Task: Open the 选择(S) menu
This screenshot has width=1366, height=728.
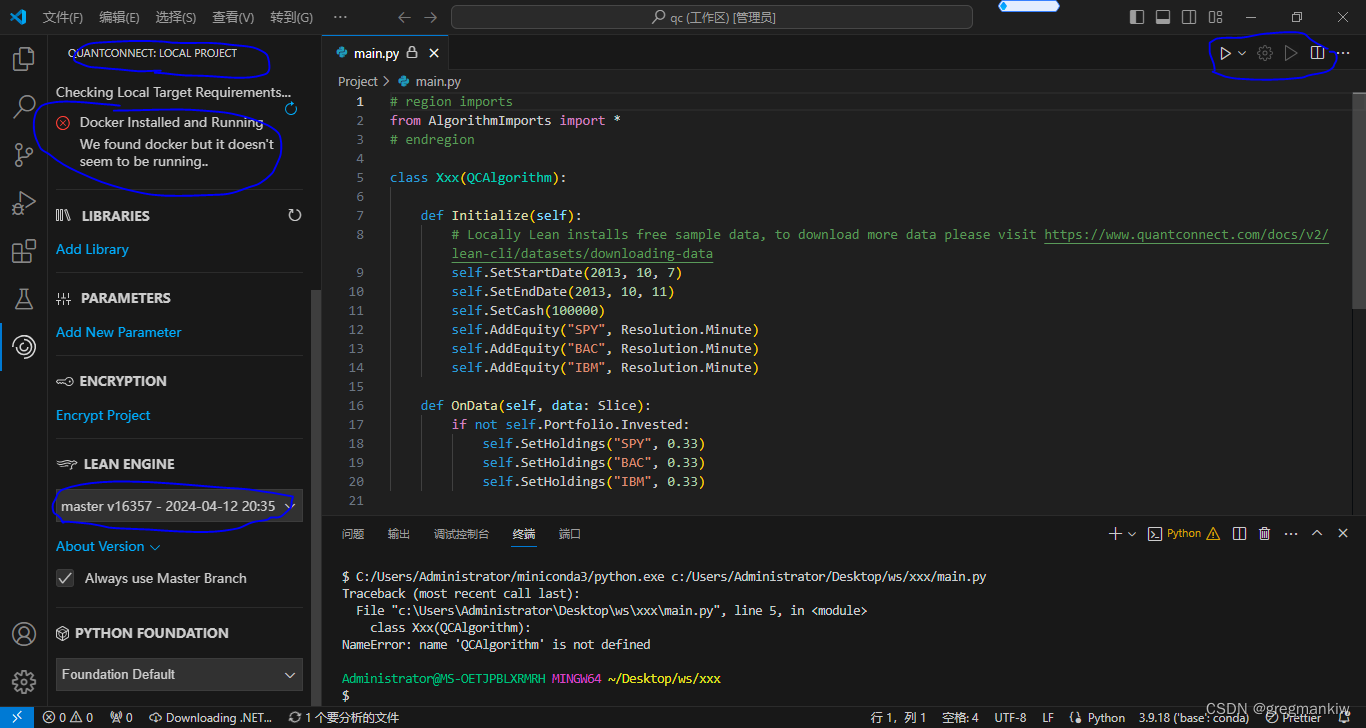Action: pos(176,17)
